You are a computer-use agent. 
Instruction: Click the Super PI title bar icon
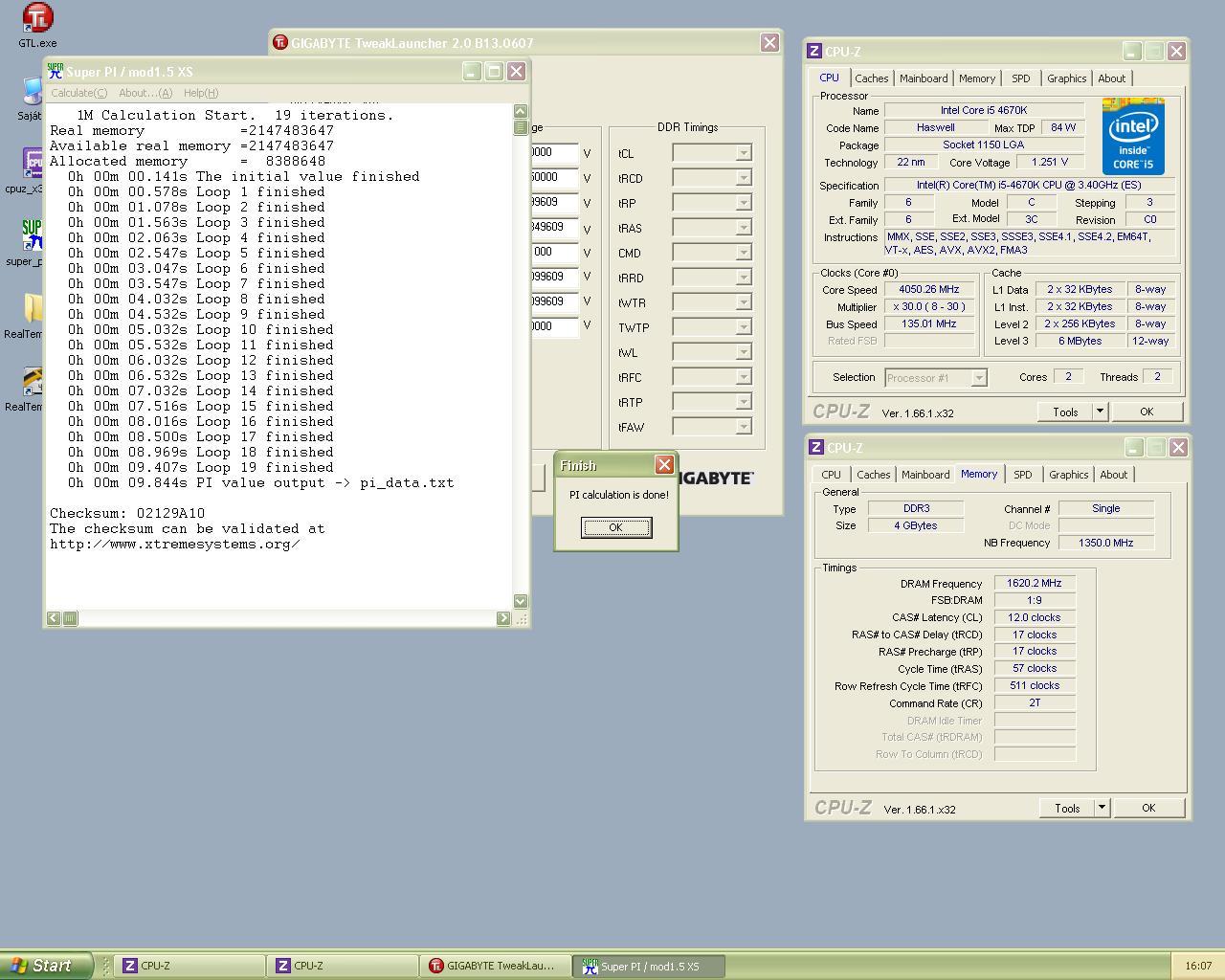click(56, 72)
